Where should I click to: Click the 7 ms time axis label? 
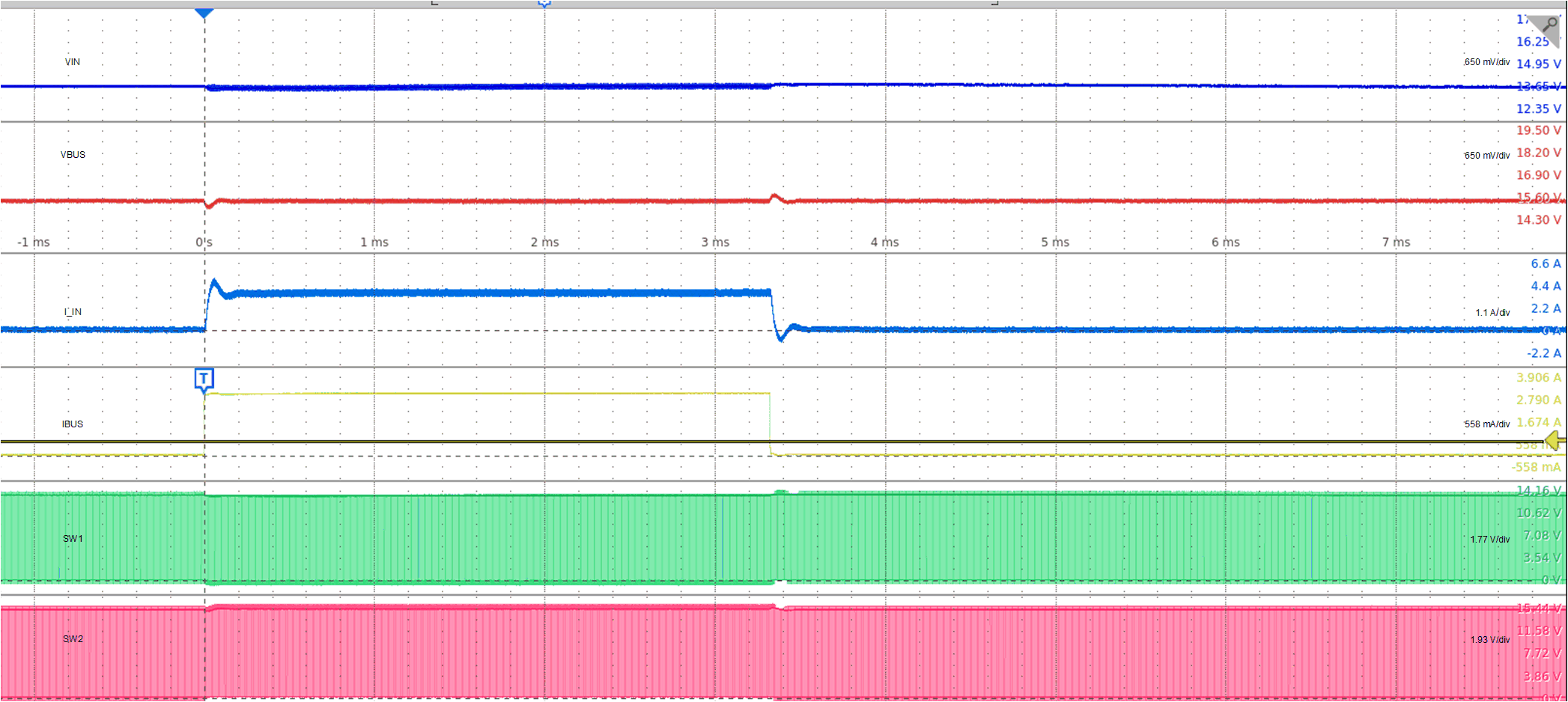point(1397,242)
